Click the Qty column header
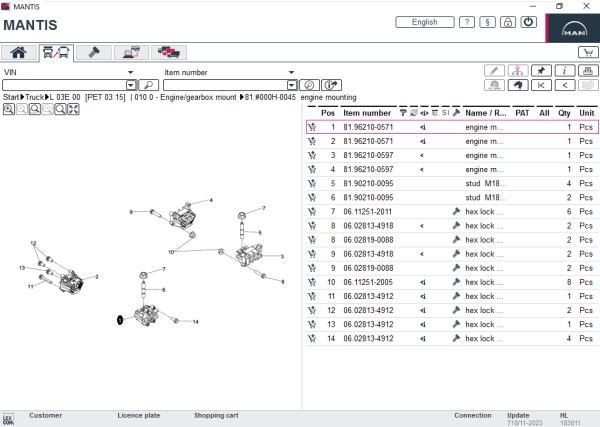600x427 pixels. point(564,113)
